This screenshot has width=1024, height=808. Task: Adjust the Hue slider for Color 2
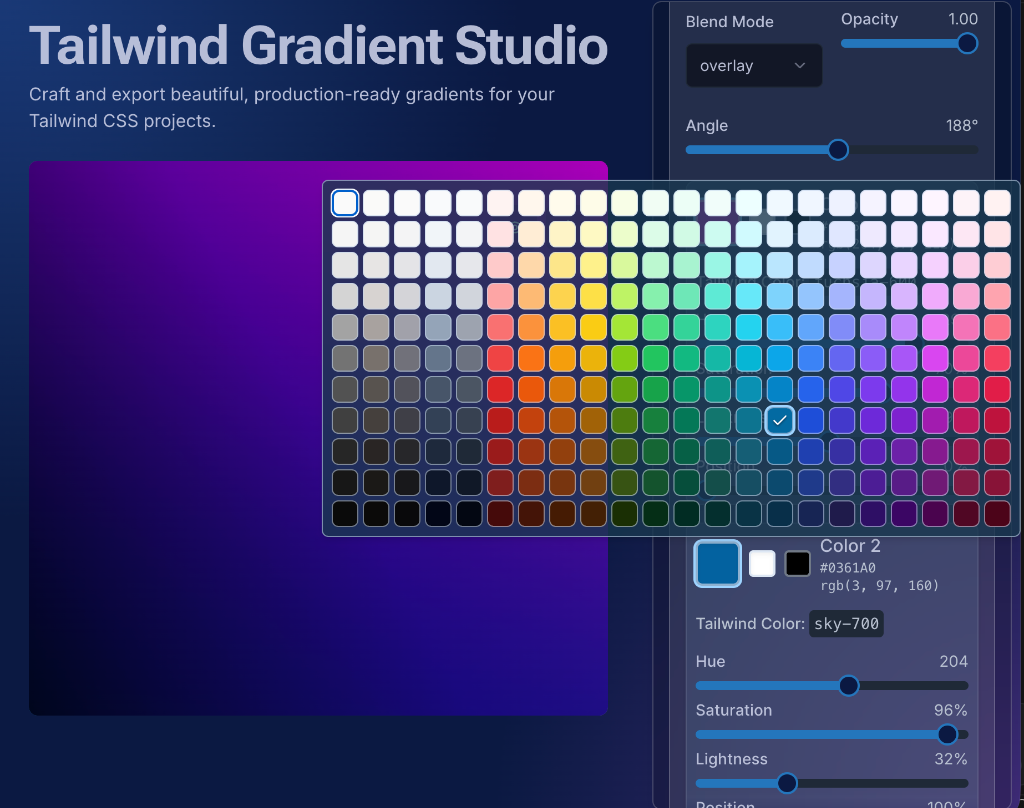[849, 685]
